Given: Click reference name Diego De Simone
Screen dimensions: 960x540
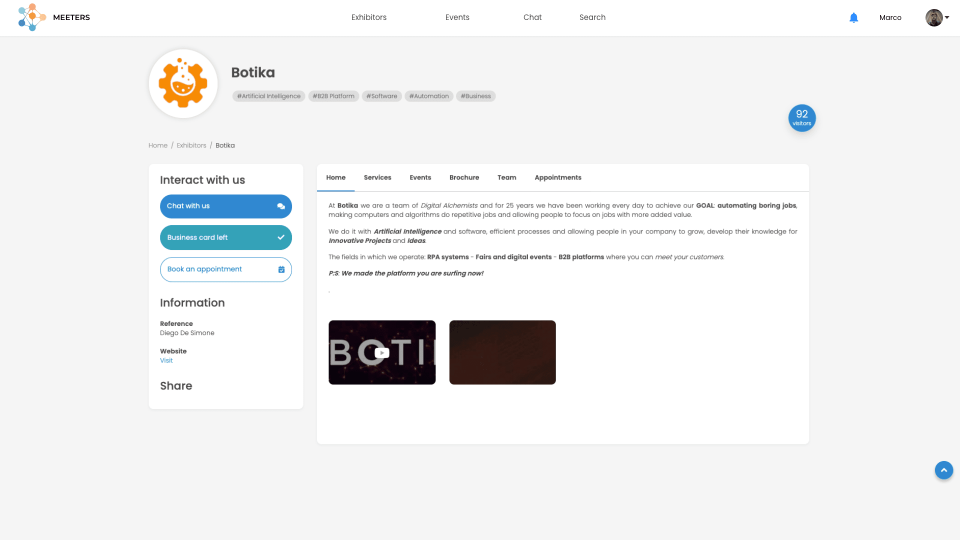Looking at the screenshot, I should point(187,333).
